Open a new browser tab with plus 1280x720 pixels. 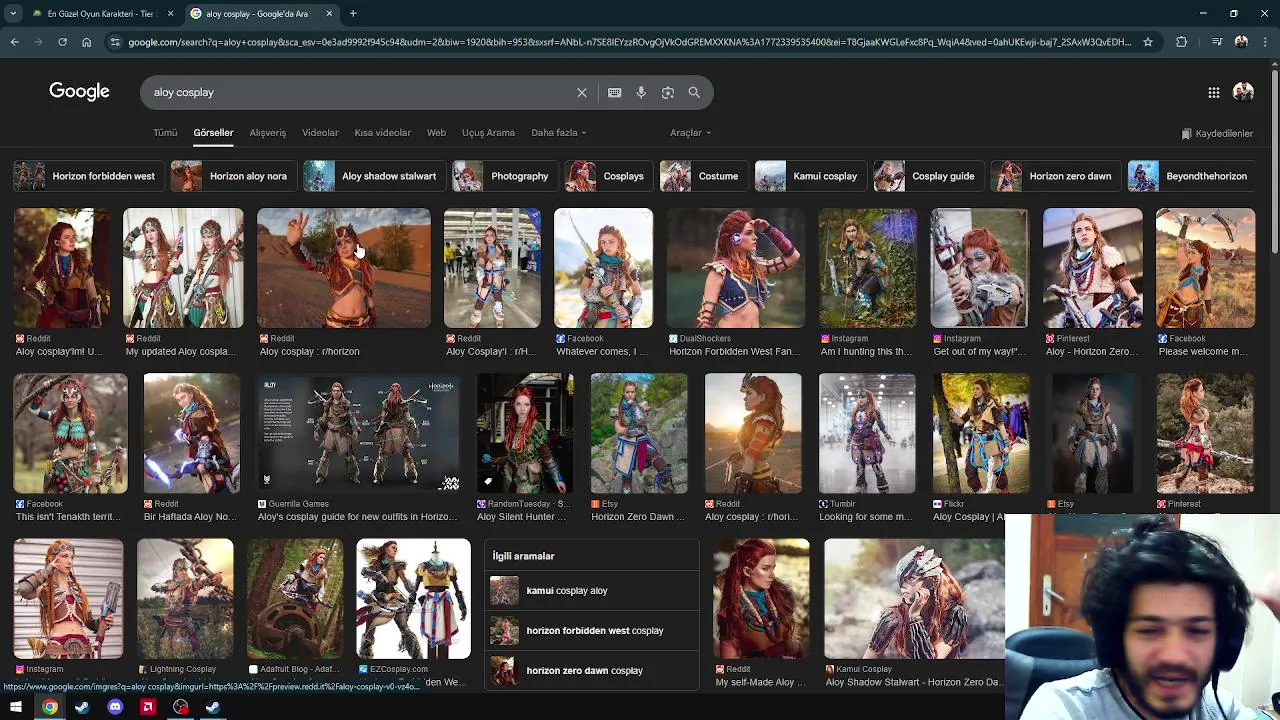353,13
